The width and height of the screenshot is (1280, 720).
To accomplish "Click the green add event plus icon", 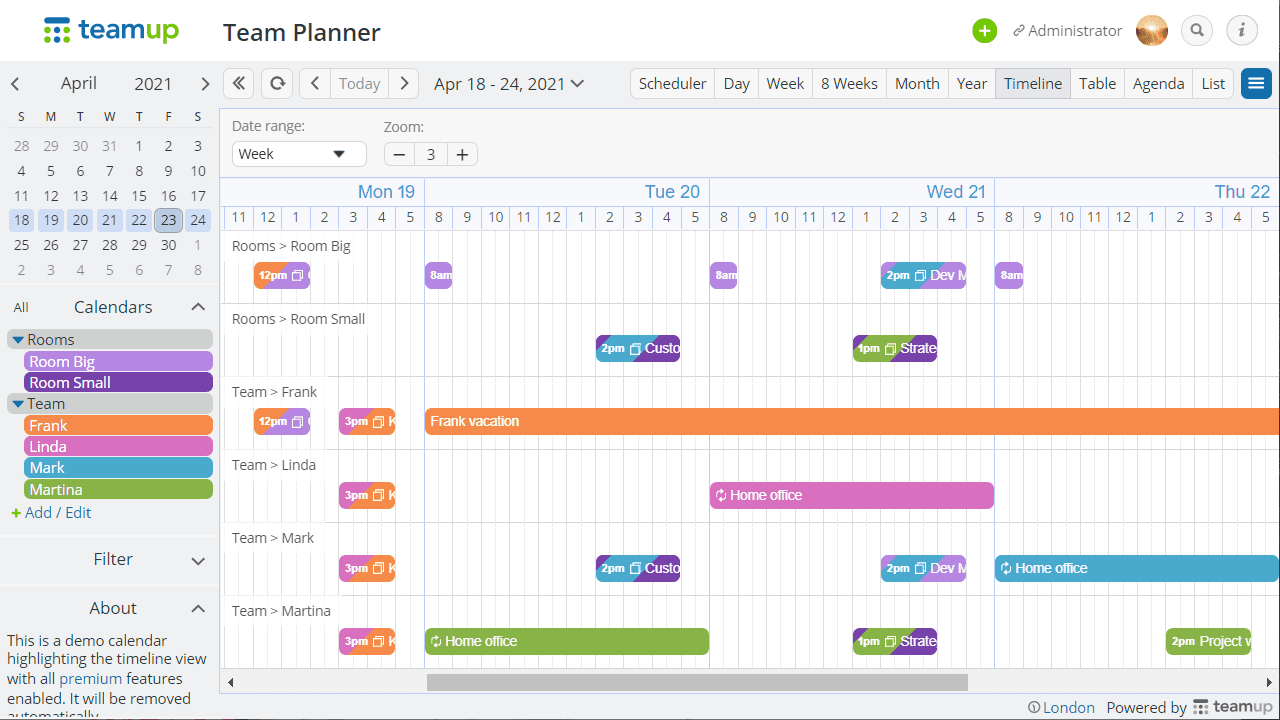I will point(985,31).
